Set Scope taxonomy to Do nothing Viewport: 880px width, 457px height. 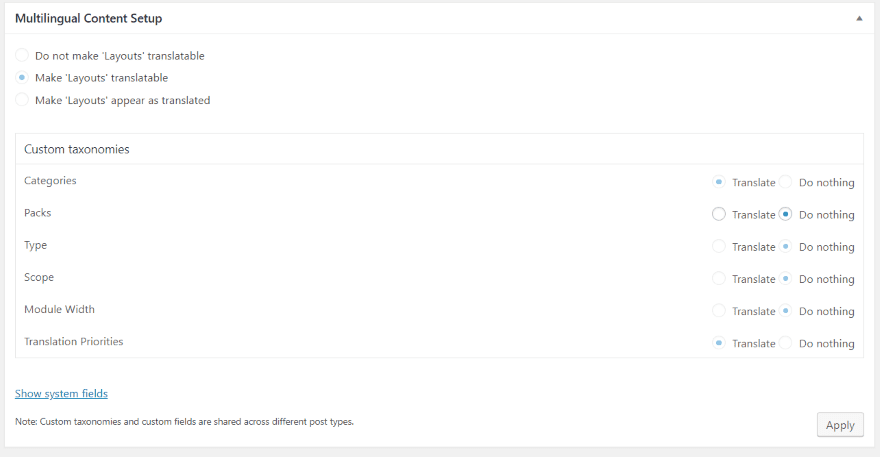pyautogui.click(x=785, y=278)
